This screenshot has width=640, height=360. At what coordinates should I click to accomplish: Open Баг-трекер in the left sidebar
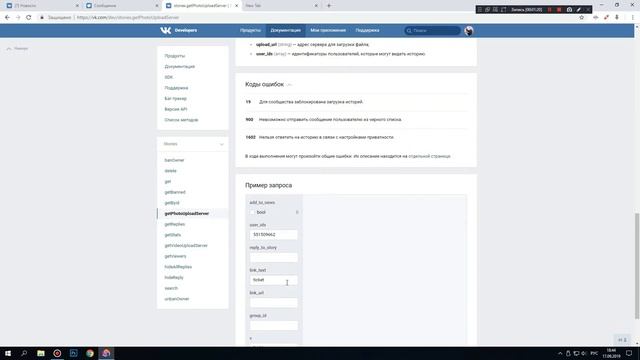click(176, 99)
